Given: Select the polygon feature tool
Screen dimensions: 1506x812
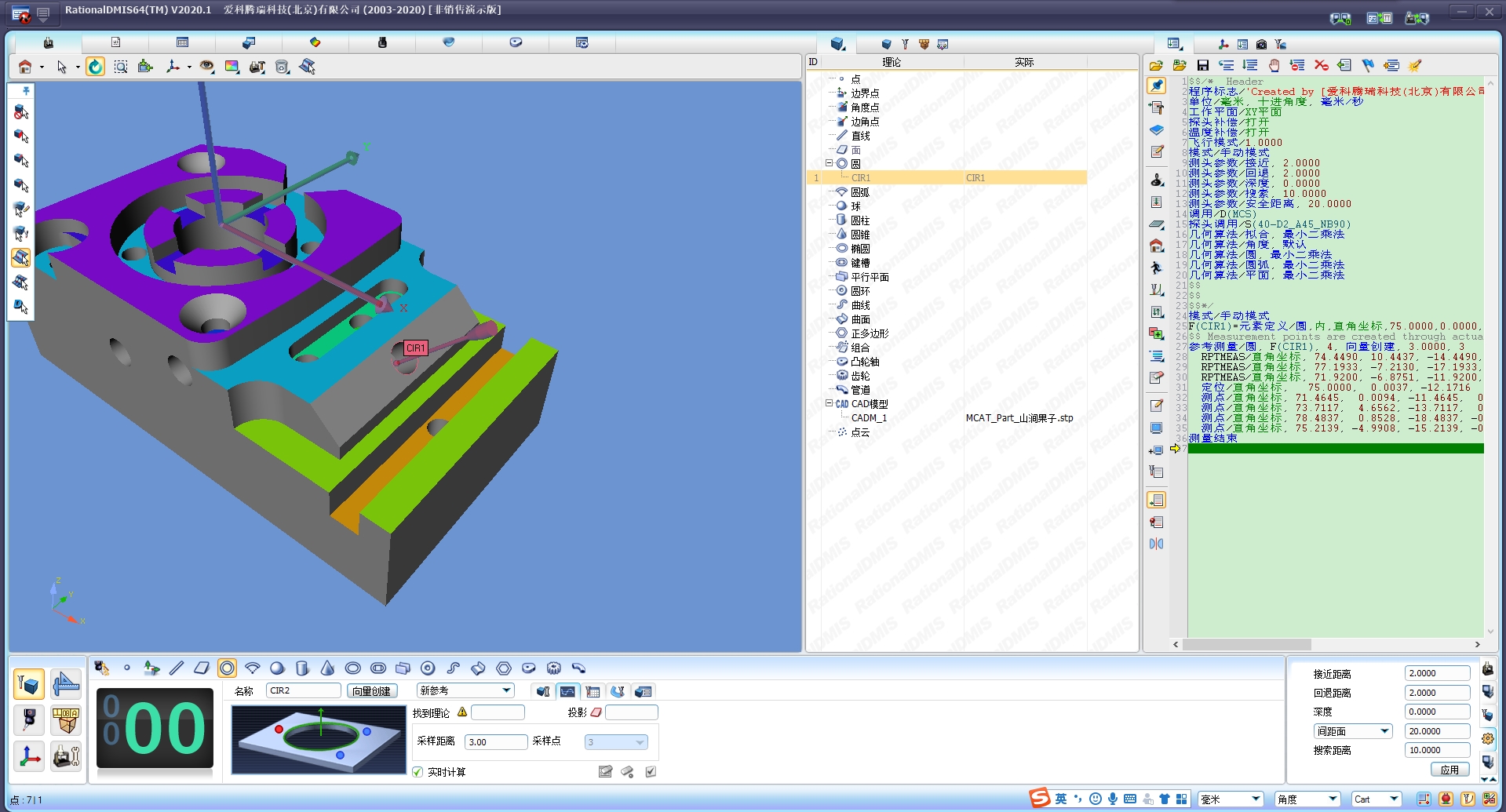Looking at the screenshot, I should coord(504,668).
